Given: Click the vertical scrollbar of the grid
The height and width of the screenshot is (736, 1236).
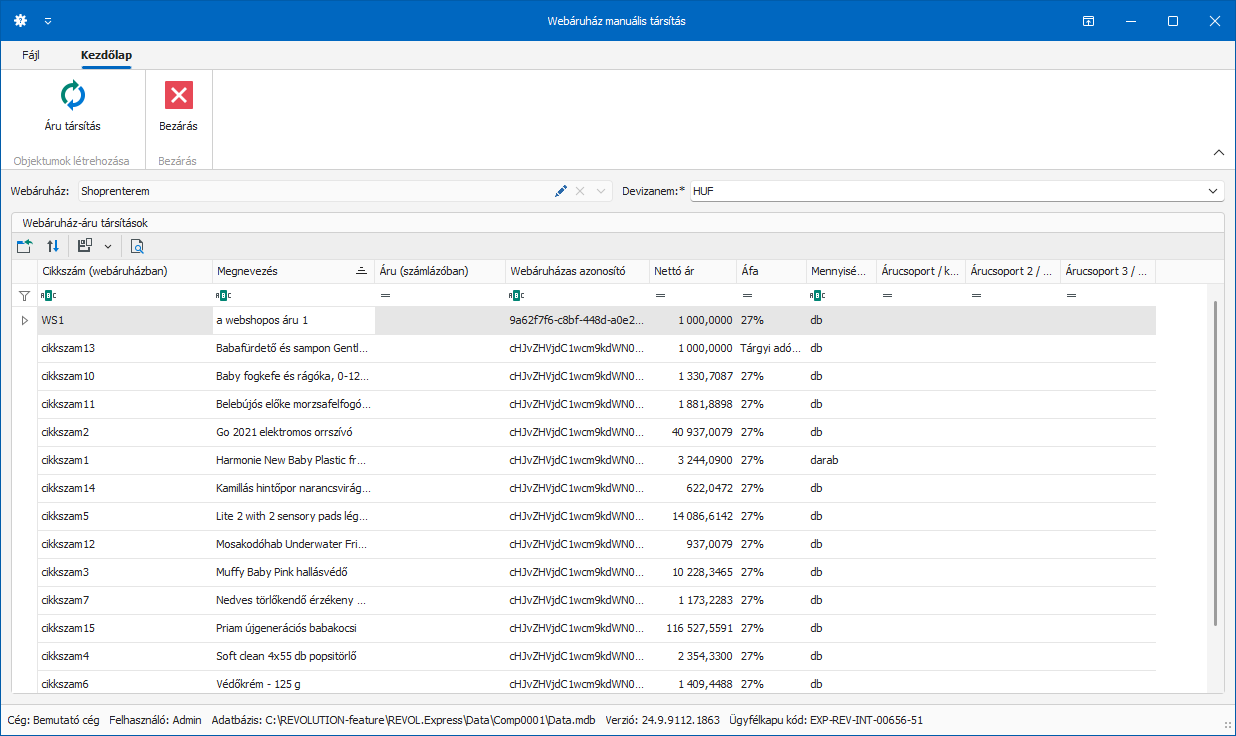Looking at the screenshot, I should pyautogui.click(x=1215, y=460).
